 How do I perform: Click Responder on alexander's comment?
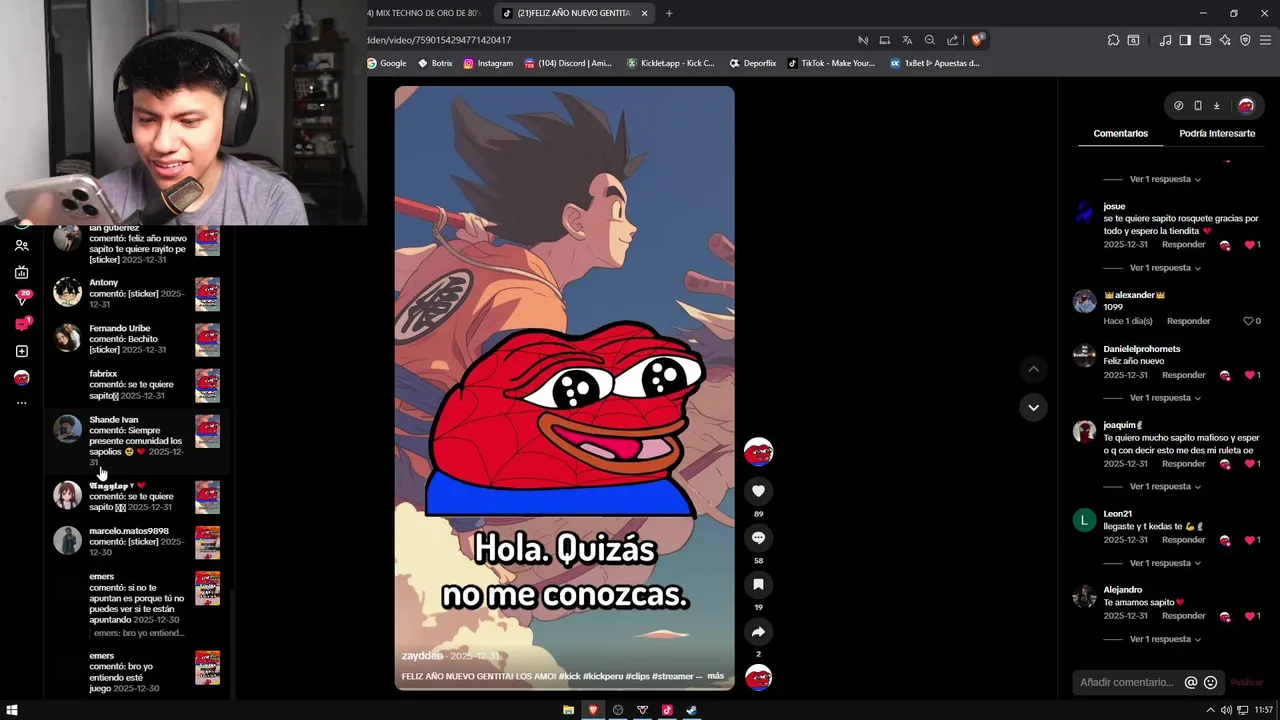1189,321
